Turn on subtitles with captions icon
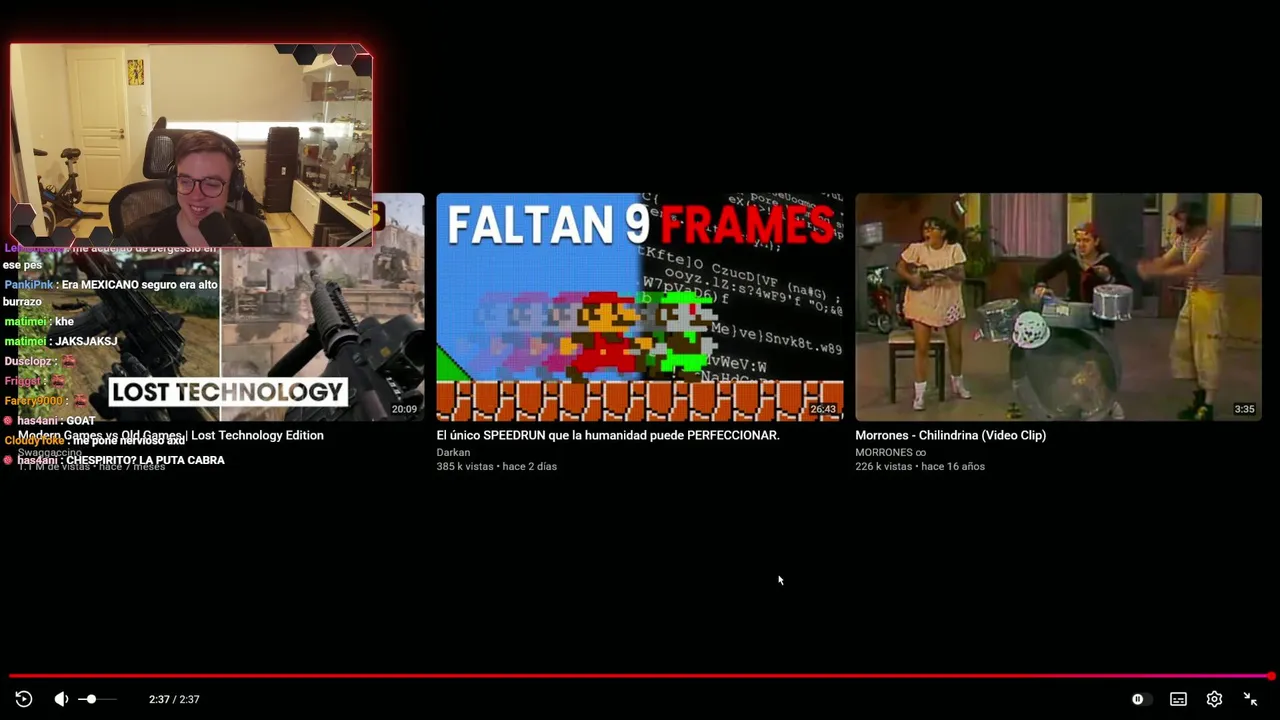Image resolution: width=1280 pixels, height=720 pixels. (1178, 699)
